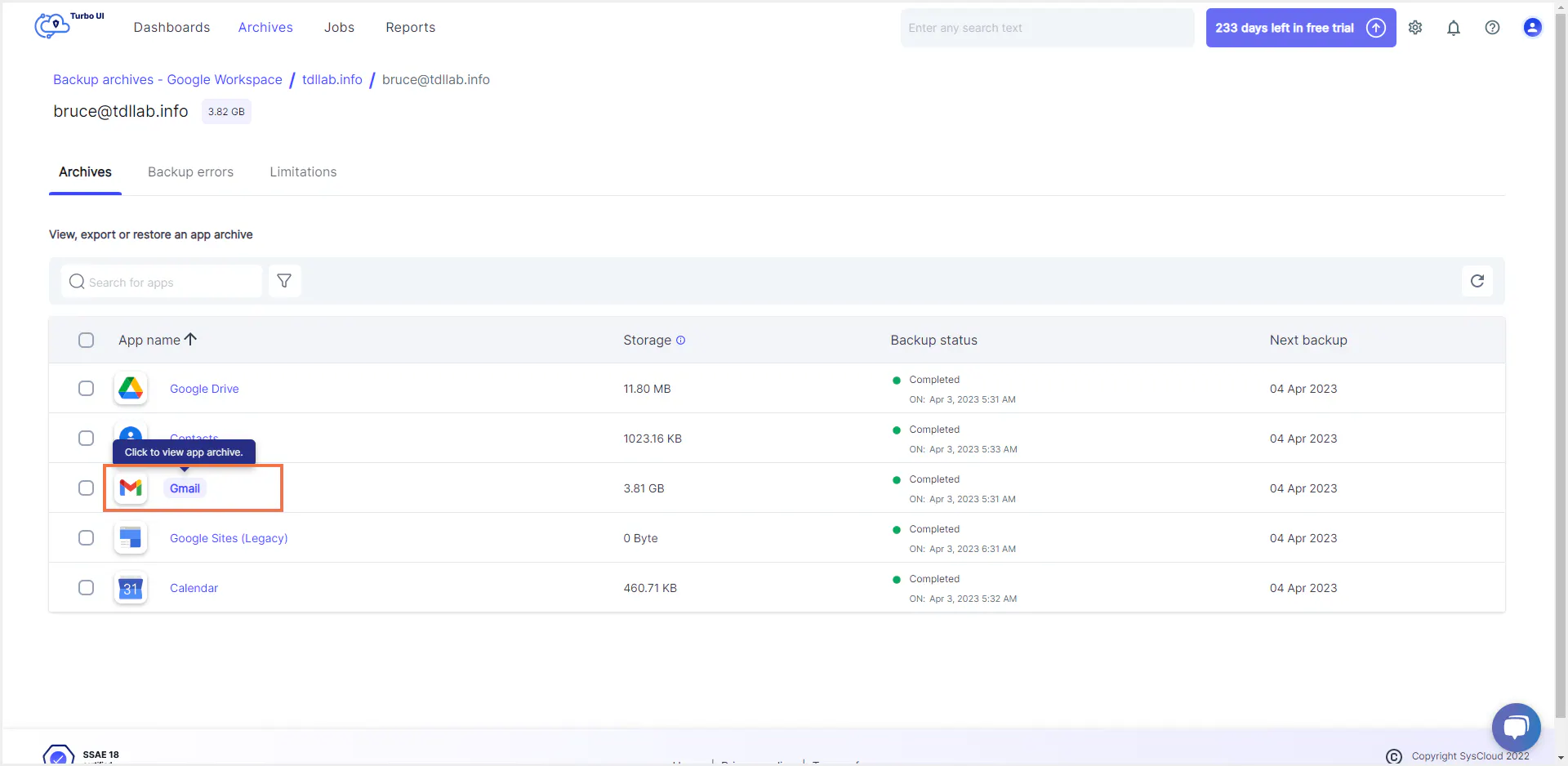The height and width of the screenshot is (766, 1568).
Task: Click the upgrade arrow icon in trial banner
Action: pyautogui.click(x=1376, y=28)
